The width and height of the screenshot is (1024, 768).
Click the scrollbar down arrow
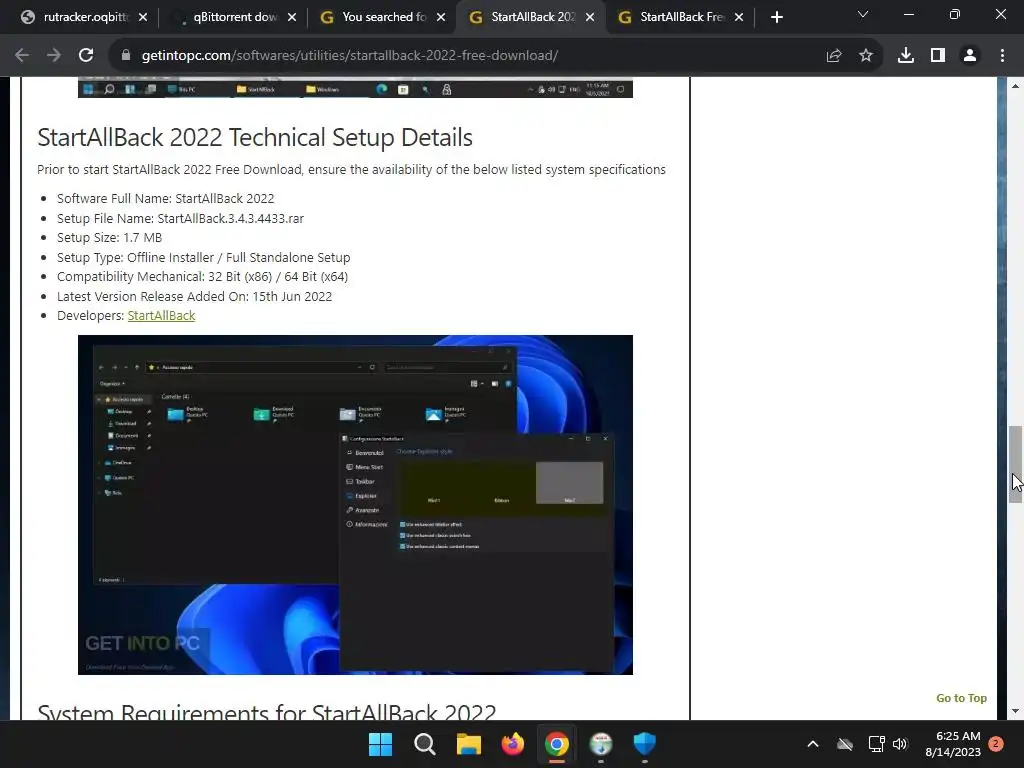pyautogui.click(x=1016, y=711)
